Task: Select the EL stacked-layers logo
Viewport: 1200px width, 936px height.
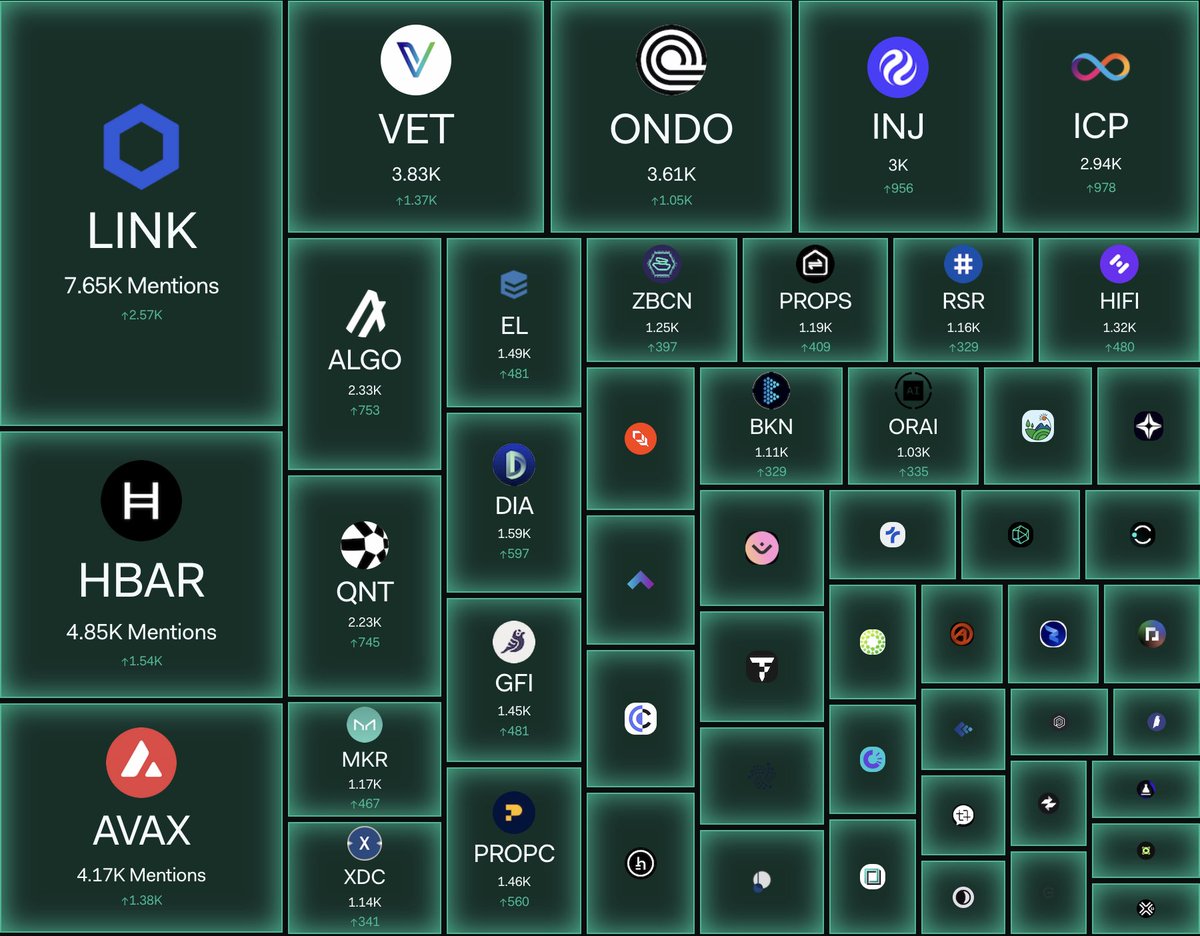Action: click(514, 286)
